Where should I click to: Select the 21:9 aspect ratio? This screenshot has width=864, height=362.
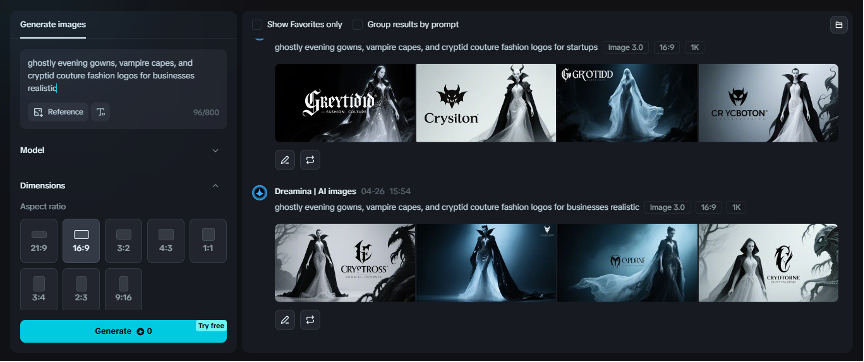pyautogui.click(x=39, y=241)
